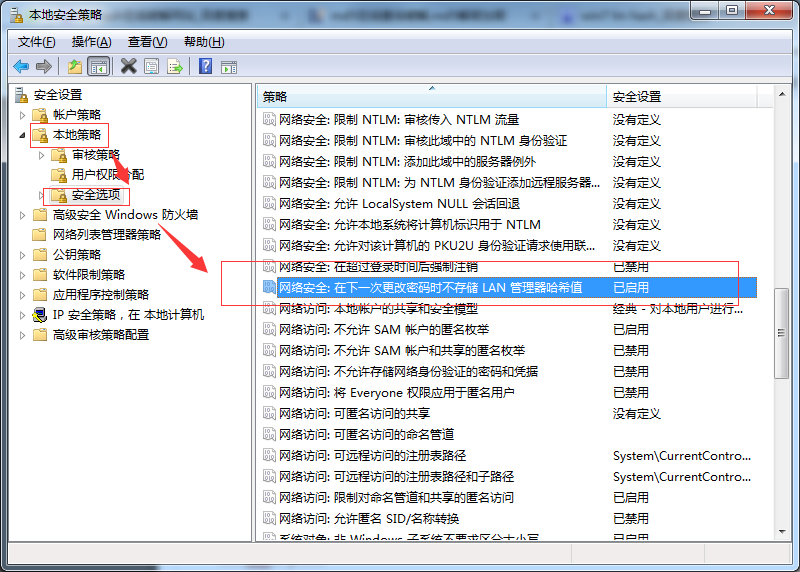Maximize the 本地安全策略 window

732,11
